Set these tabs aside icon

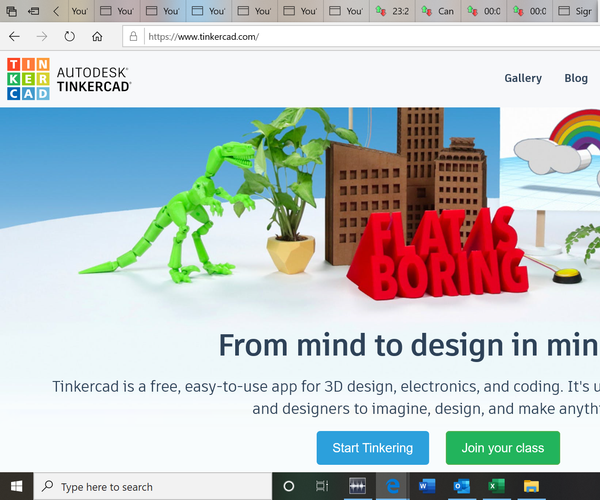pyautogui.click(x=34, y=11)
